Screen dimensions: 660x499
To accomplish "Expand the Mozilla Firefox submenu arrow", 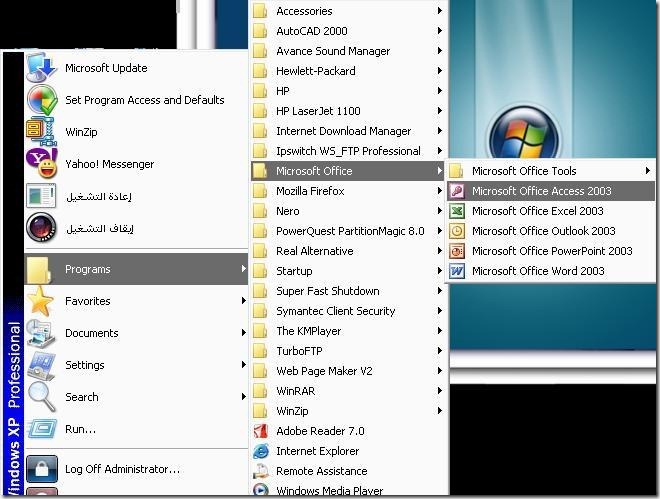I will pos(439,191).
